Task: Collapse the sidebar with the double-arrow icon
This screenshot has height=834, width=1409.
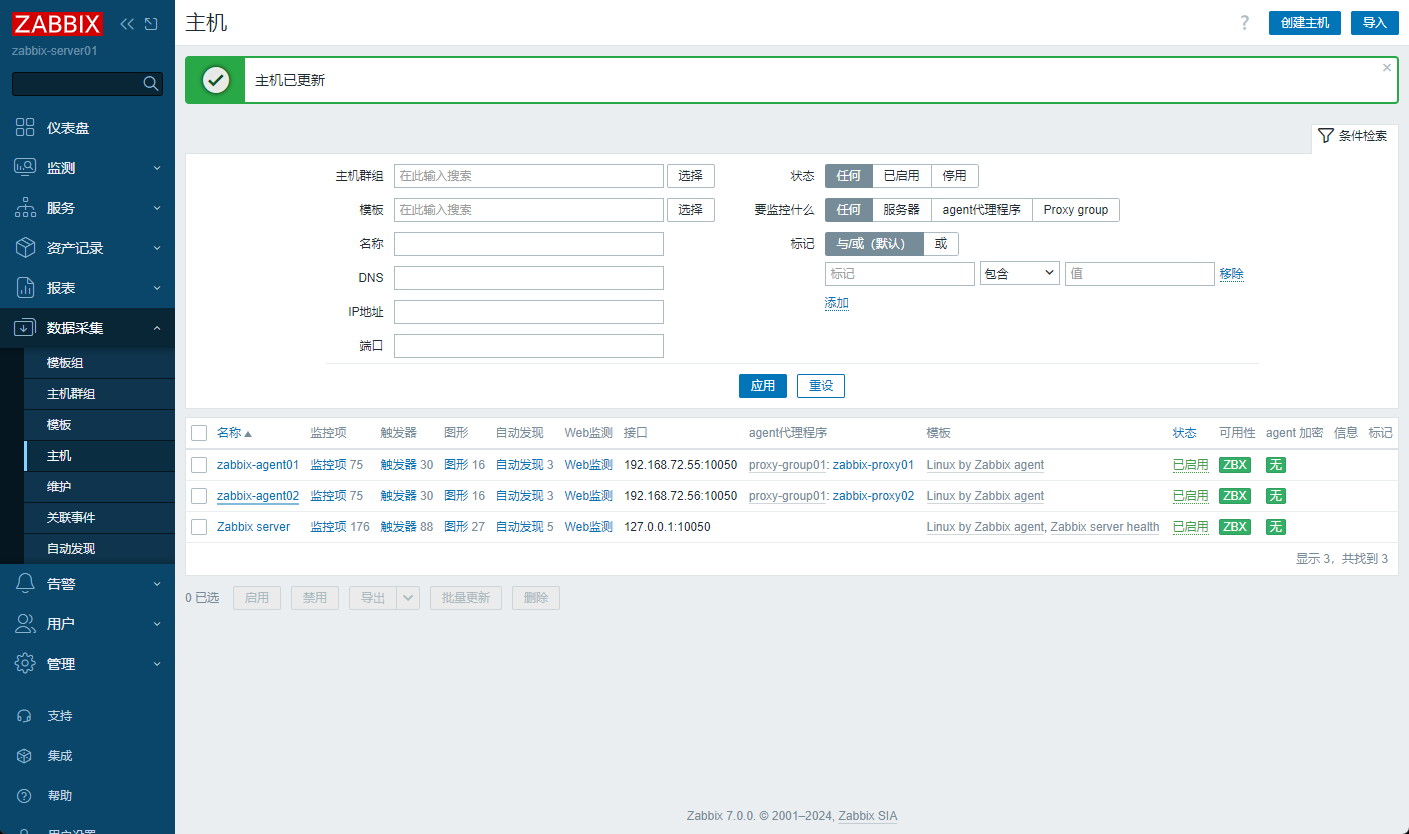Action: coord(125,23)
